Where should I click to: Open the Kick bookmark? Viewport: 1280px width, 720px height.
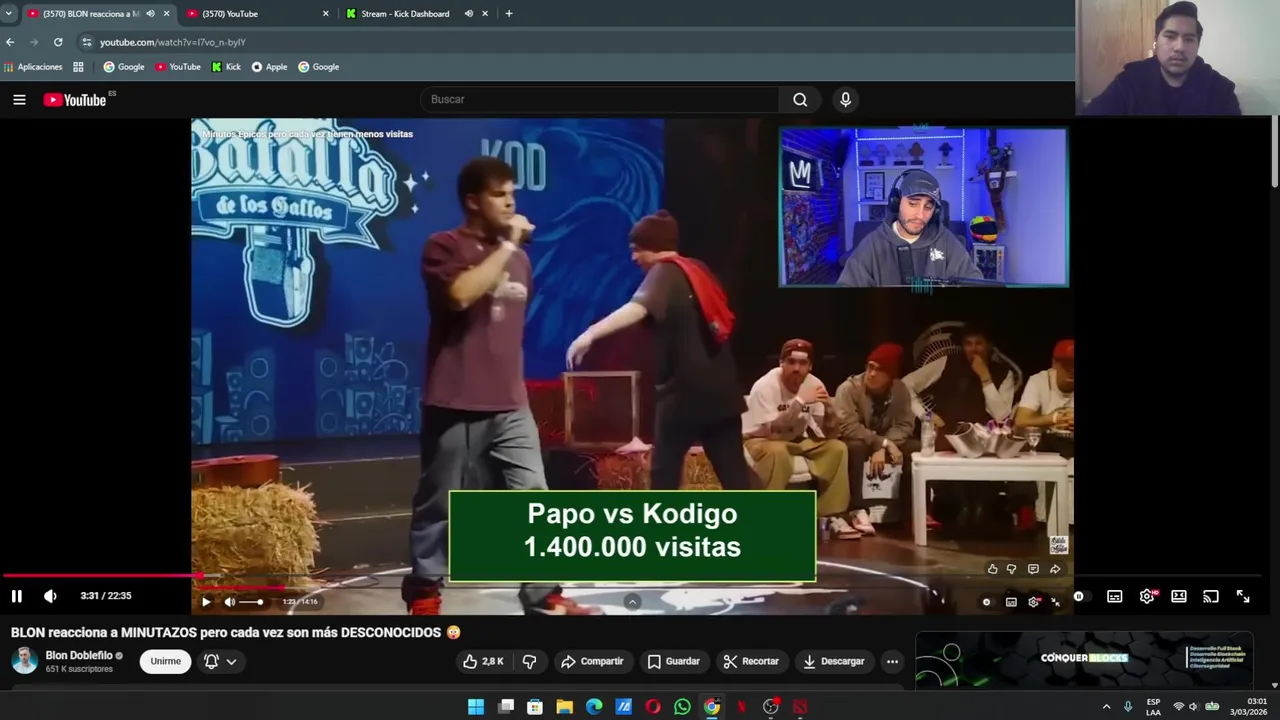pyautogui.click(x=226, y=67)
